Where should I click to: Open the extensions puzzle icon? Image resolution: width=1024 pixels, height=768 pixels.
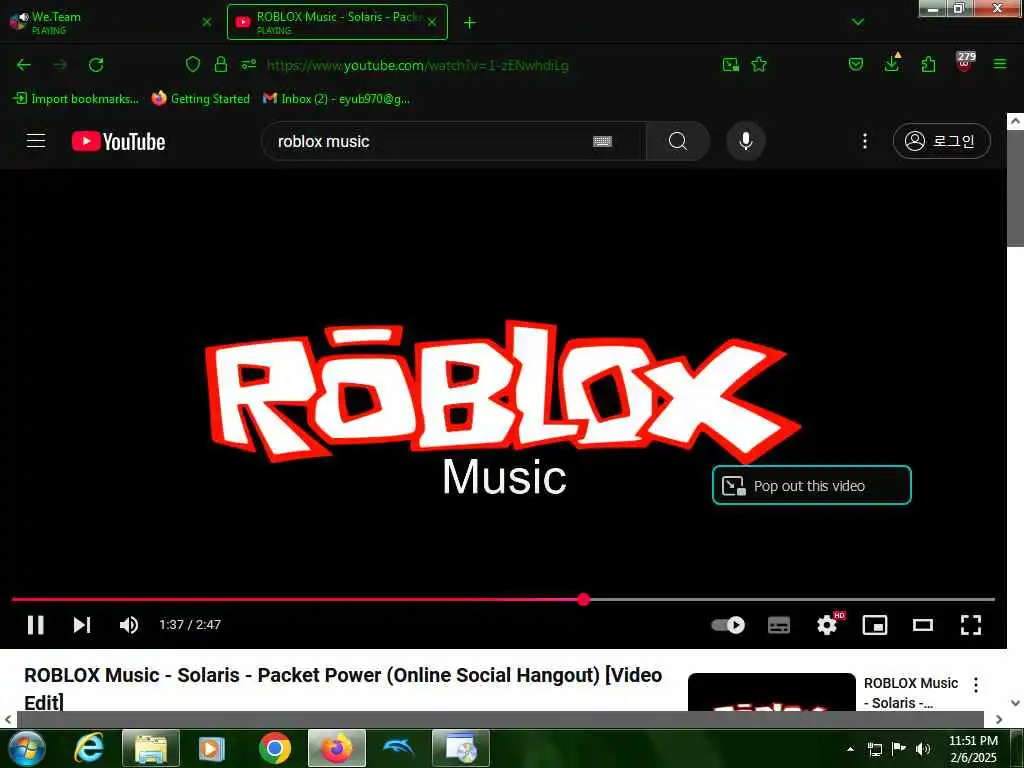[928, 65]
